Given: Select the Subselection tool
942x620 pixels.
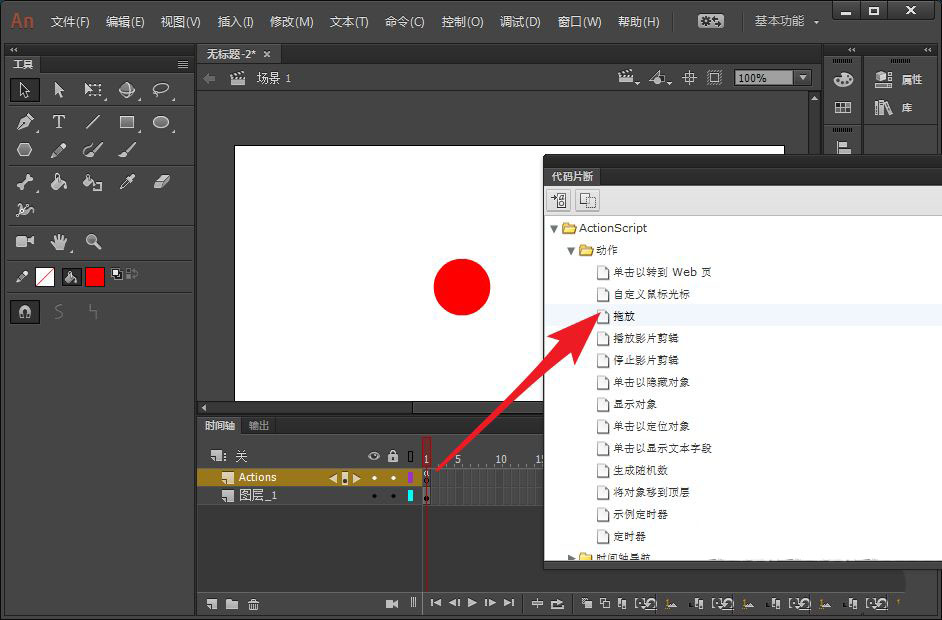Looking at the screenshot, I should pyautogui.click(x=59, y=90).
